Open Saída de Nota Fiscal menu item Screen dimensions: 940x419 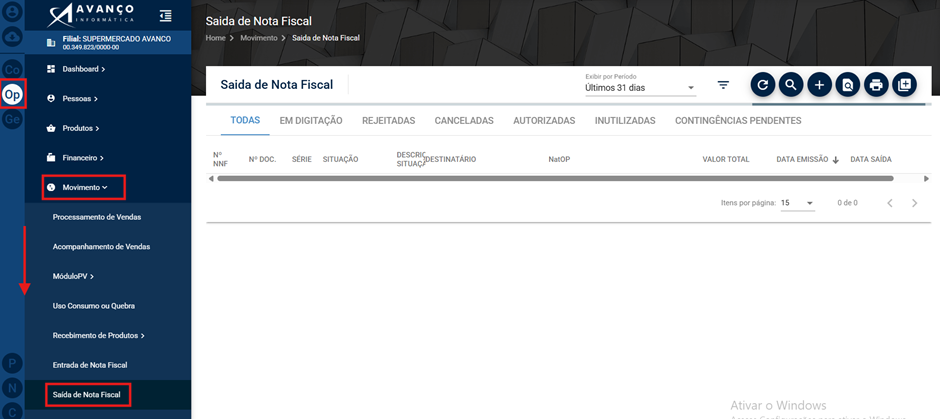[x=88, y=395]
